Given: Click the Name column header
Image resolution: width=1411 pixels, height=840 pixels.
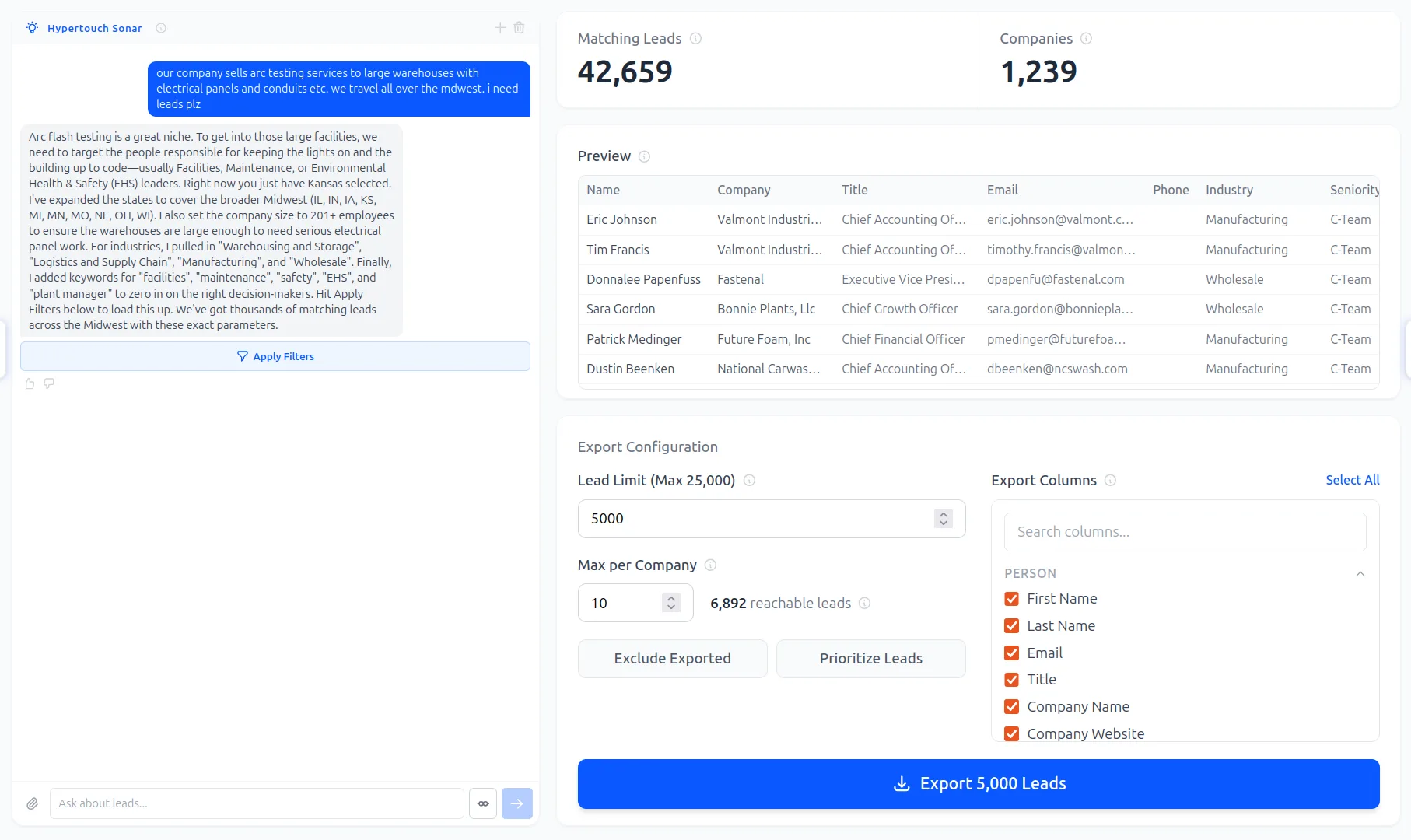Looking at the screenshot, I should click(603, 190).
